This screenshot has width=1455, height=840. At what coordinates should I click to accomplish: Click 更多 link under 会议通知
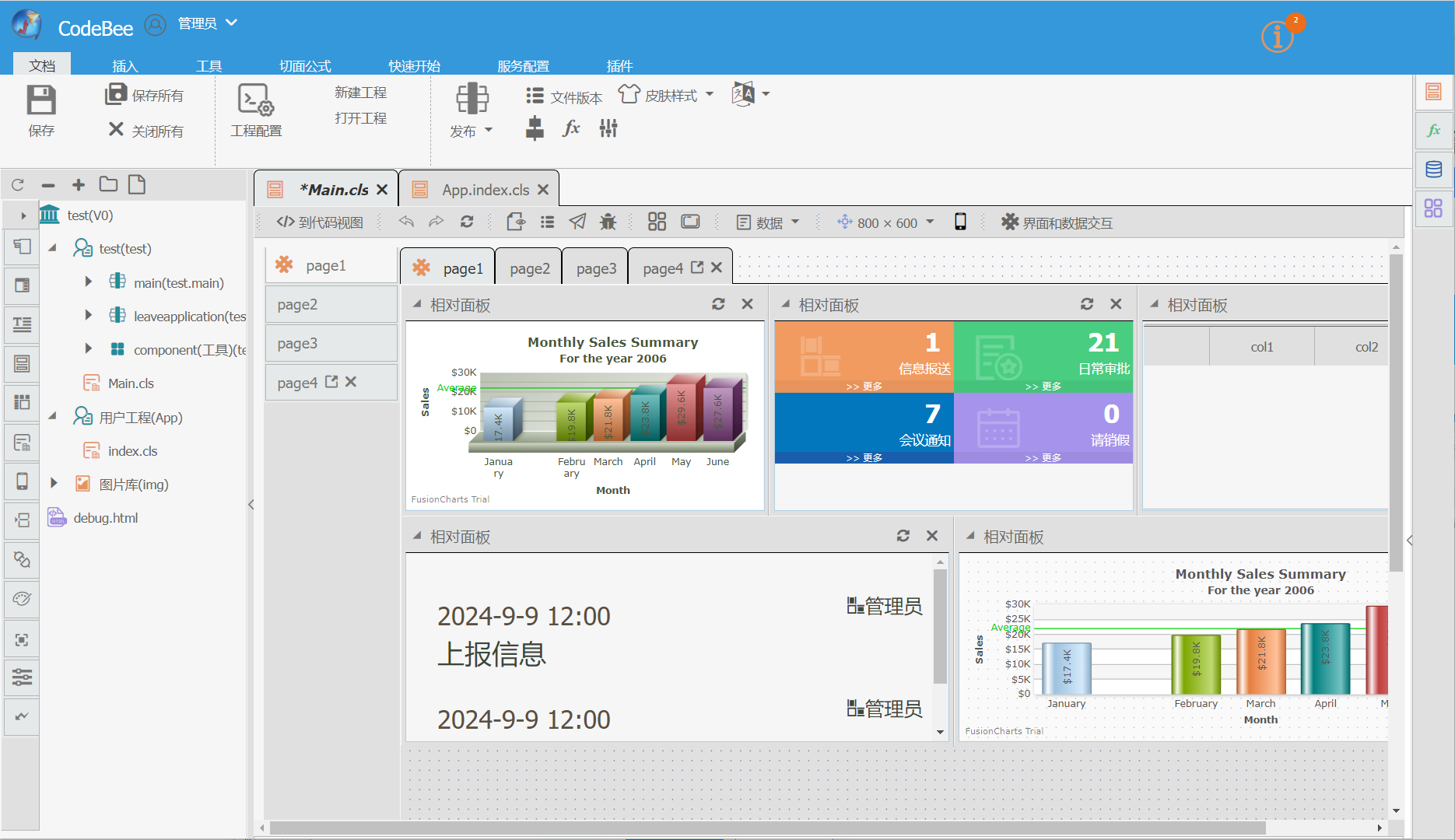click(864, 458)
